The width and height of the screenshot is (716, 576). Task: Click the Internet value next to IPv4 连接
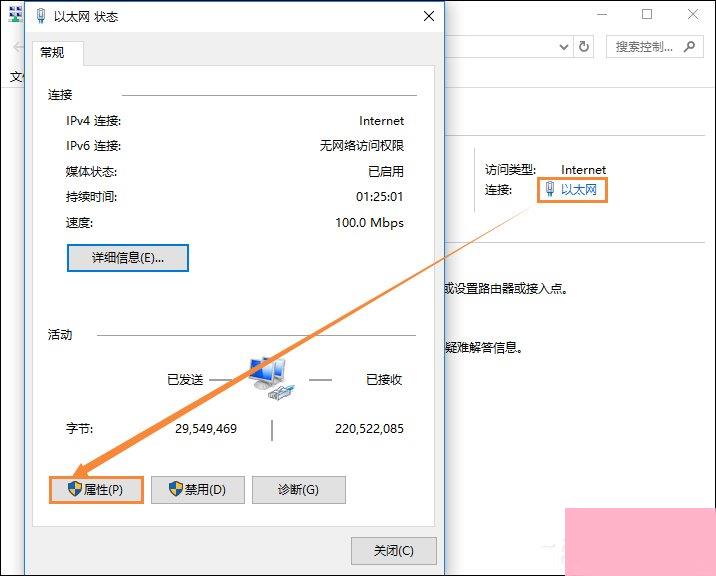(382, 121)
